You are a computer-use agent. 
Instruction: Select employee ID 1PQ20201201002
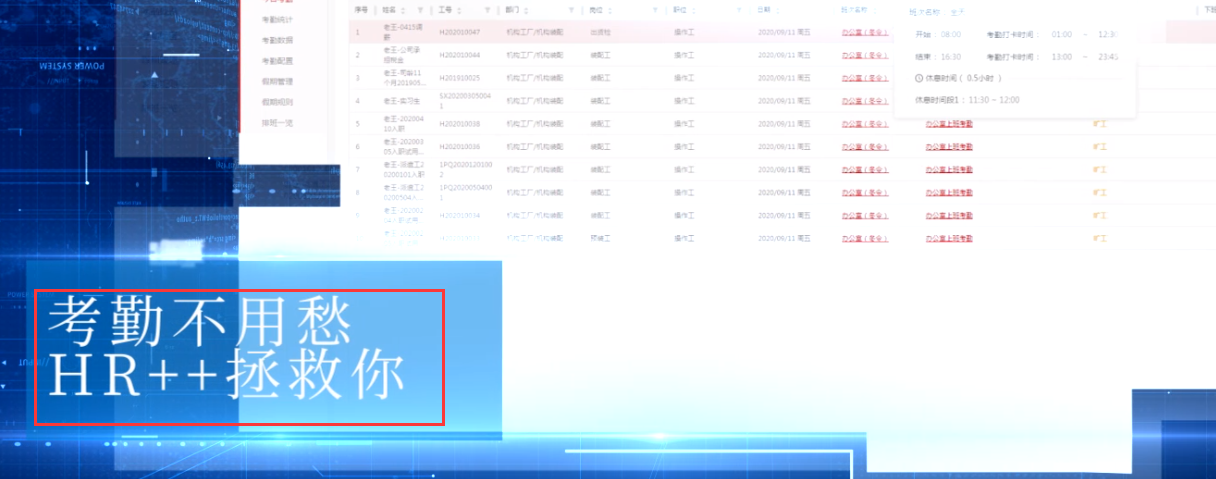(465, 169)
